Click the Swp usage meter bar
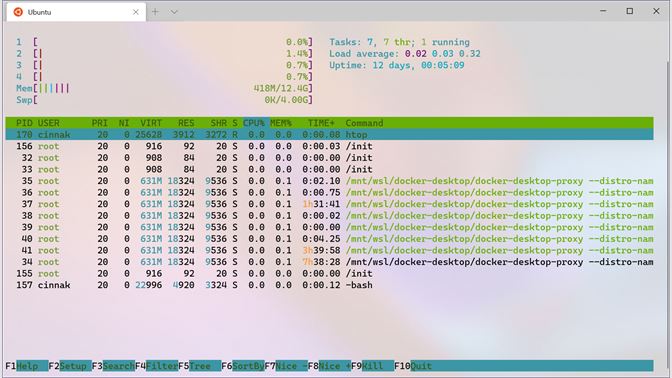Screen dimensions: 672x378 coord(165,100)
